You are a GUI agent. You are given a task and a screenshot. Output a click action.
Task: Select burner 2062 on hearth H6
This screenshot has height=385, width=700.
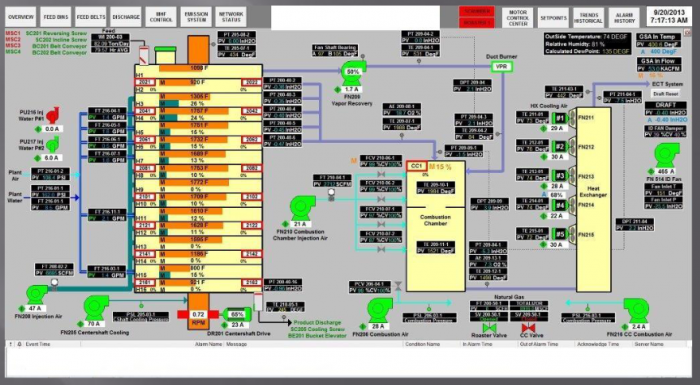[x=252, y=140]
